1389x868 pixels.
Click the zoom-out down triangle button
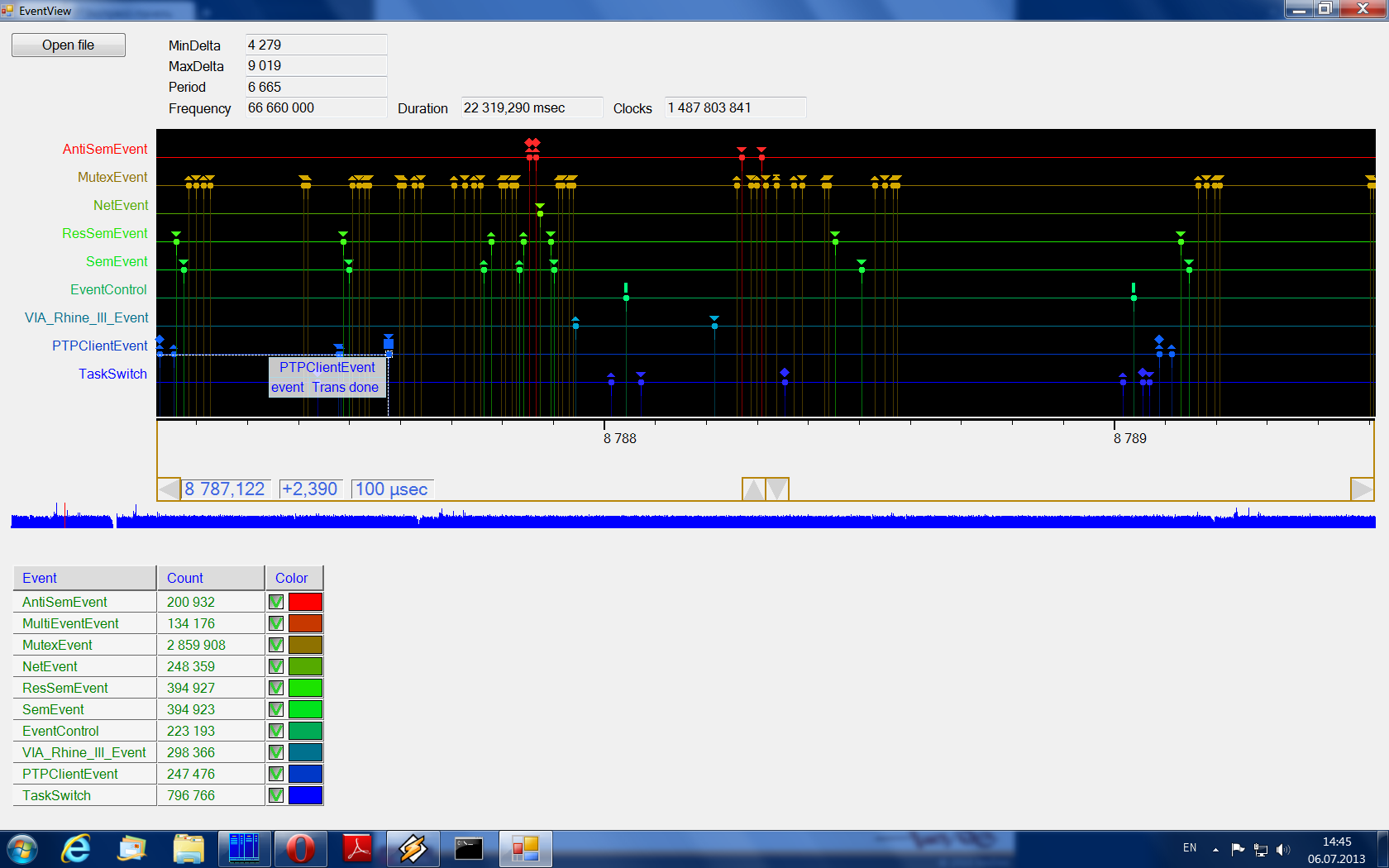tap(777, 489)
